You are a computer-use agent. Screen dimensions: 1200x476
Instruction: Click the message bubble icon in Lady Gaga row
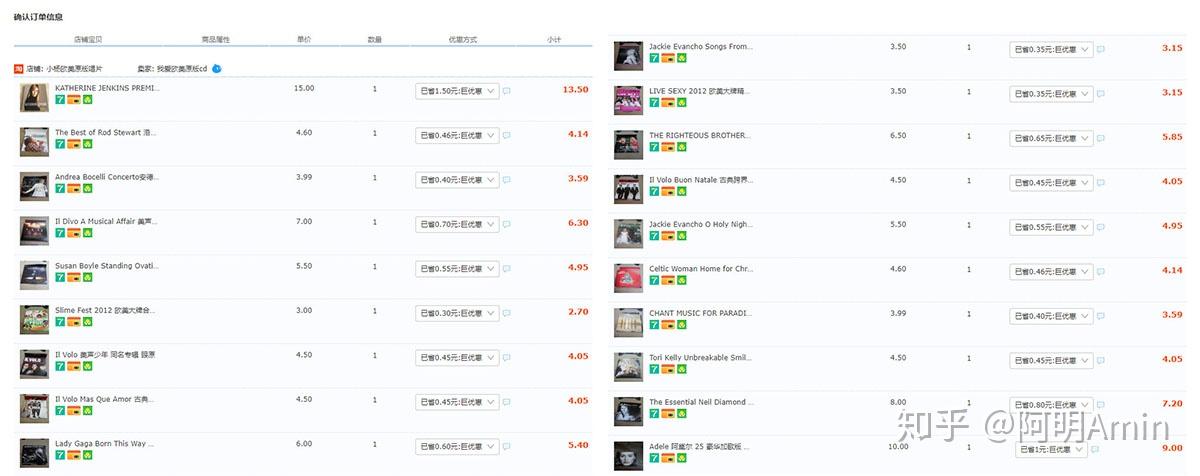point(507,446)
